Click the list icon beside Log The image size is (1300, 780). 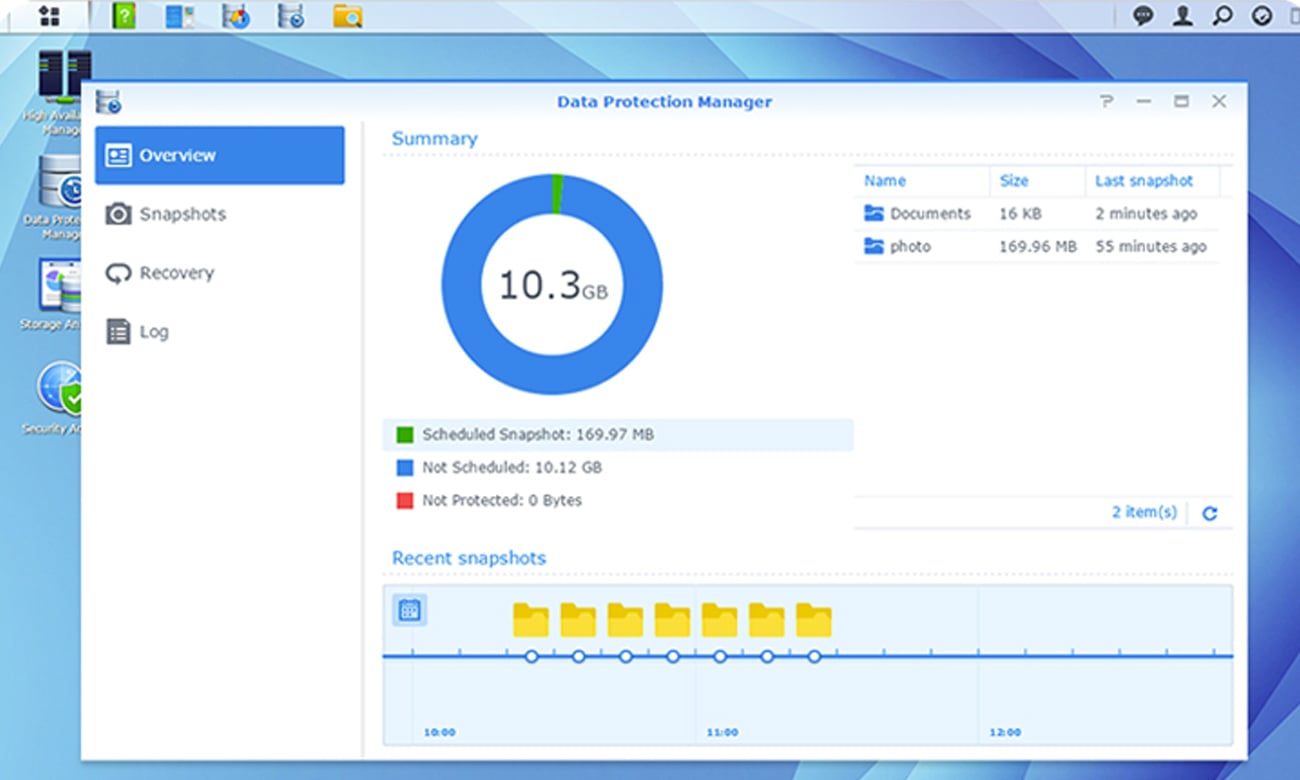coord(119,332)
